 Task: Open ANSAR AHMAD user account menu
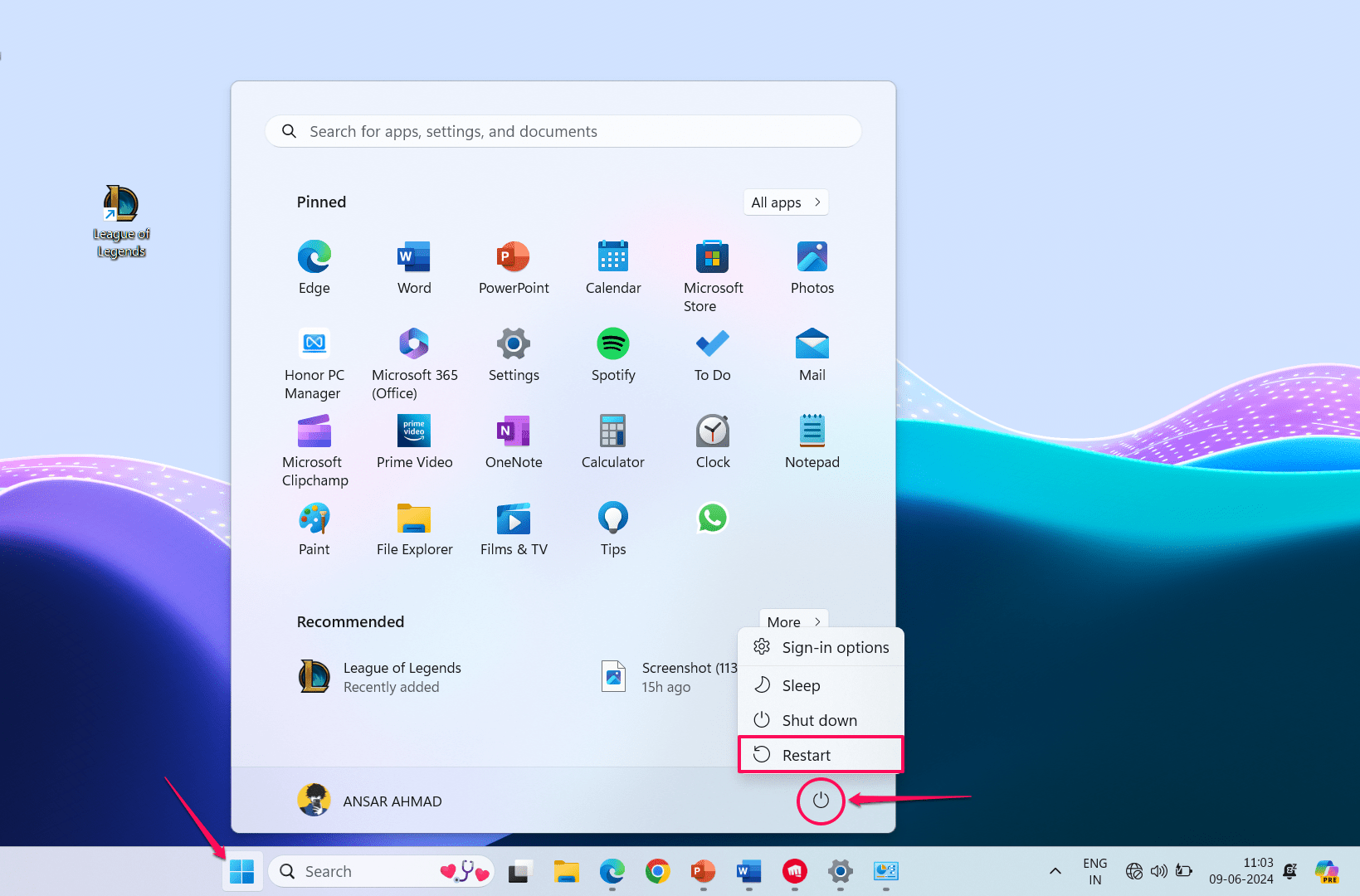(370, 801)
